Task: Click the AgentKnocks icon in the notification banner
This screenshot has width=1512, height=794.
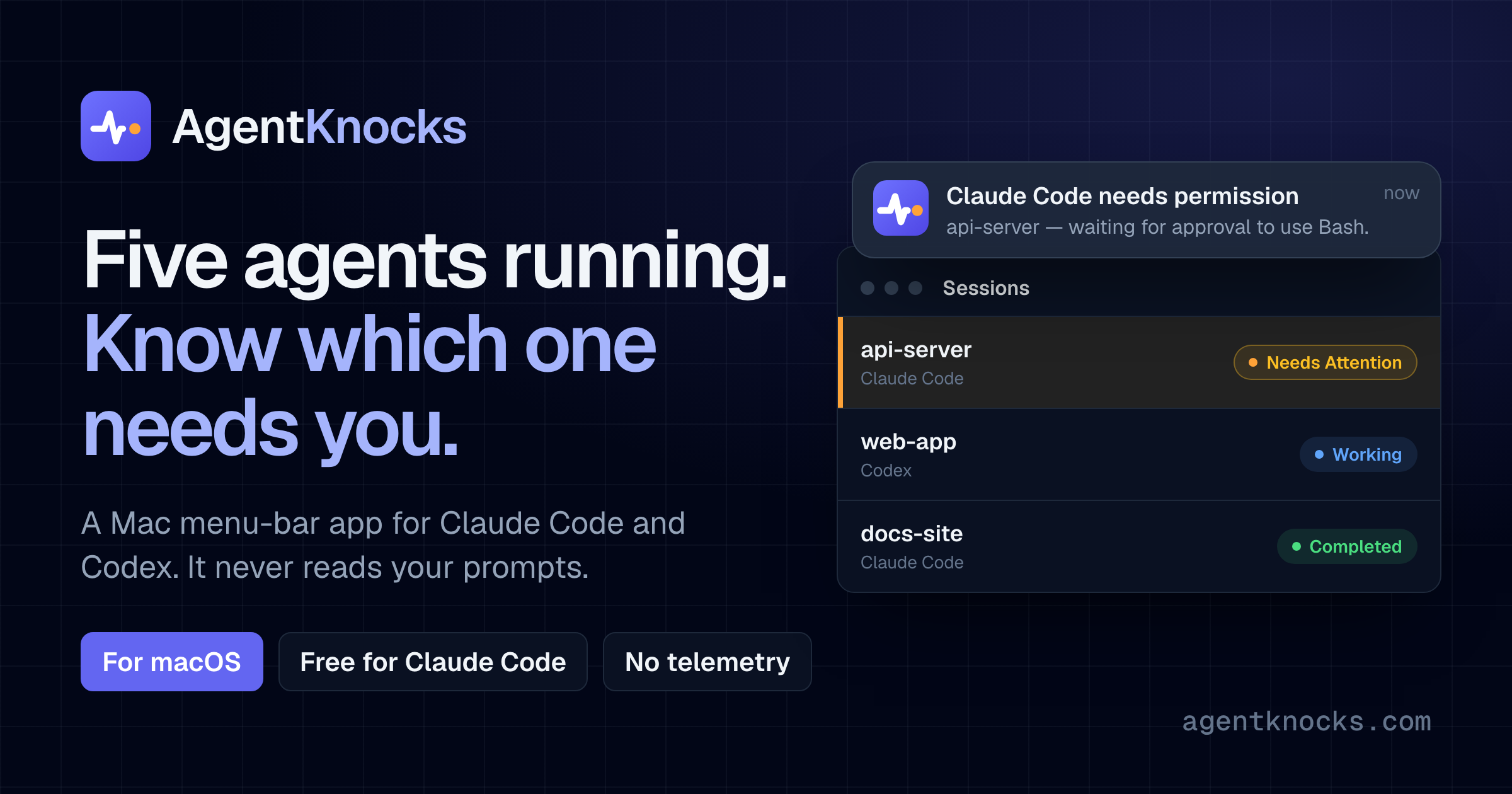Action: [x=900, y=208]
